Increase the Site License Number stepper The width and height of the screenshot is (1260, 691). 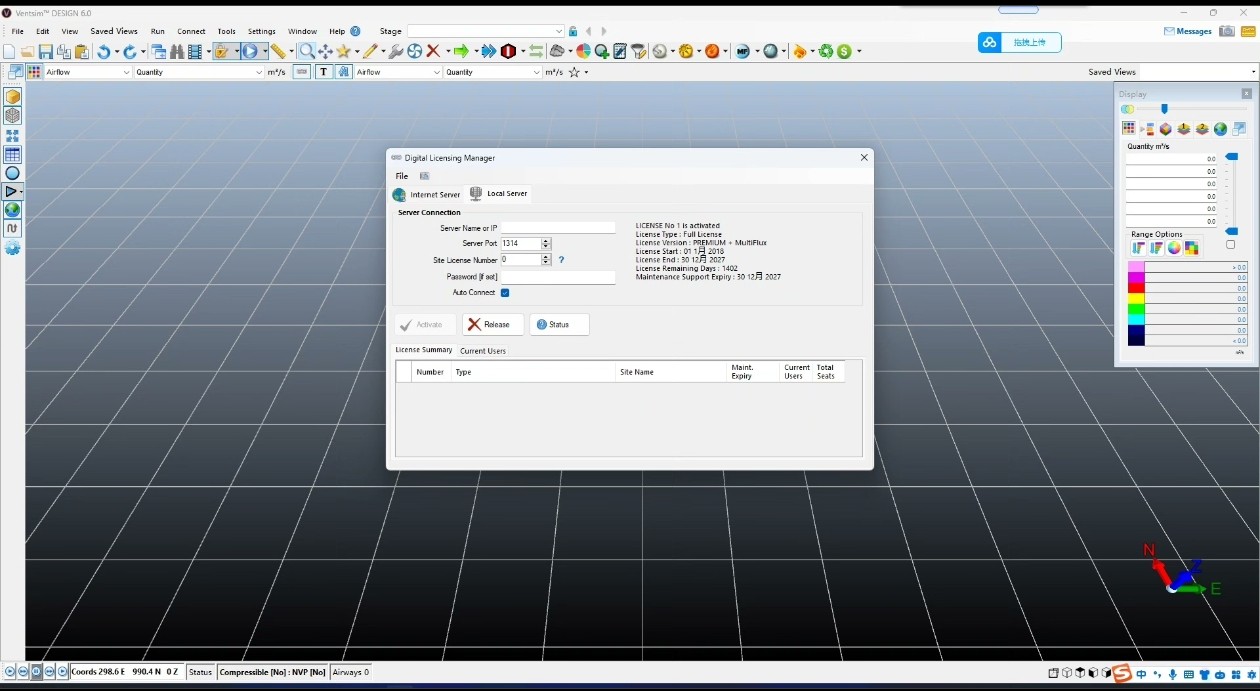pyautogui.click(x=546, y=257)
